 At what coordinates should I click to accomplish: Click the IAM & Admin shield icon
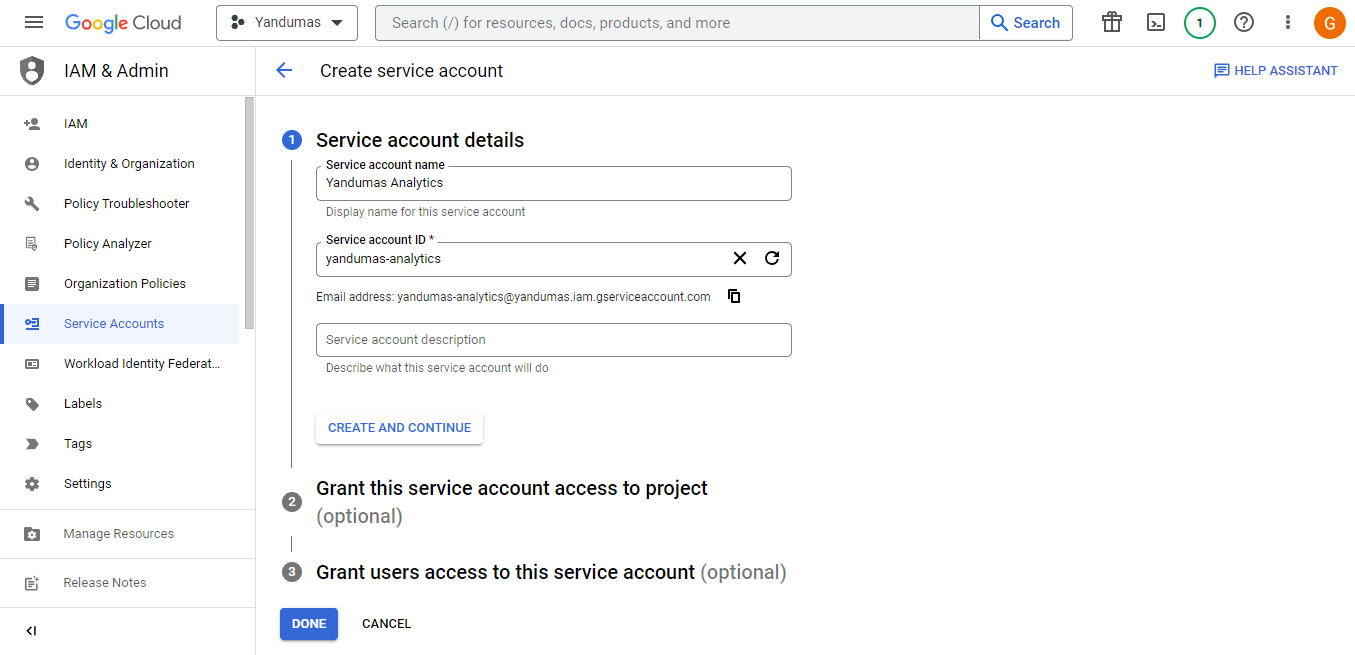(x=33, y=71)
